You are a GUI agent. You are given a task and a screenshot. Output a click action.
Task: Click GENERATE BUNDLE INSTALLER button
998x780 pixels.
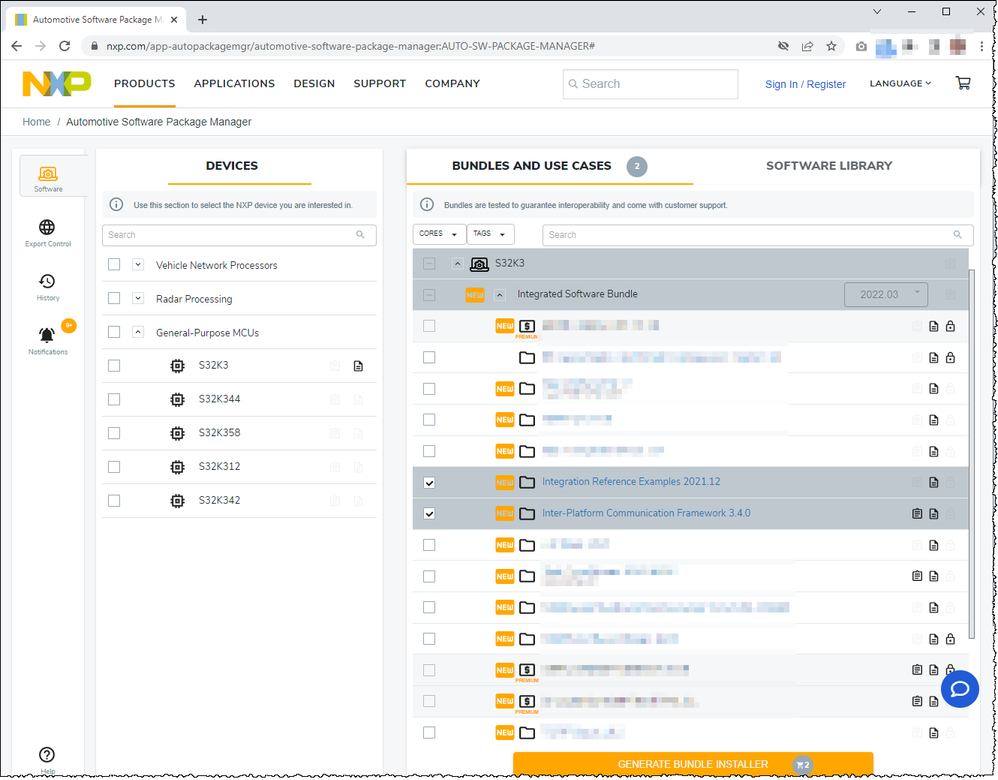(x=693, y=764)
